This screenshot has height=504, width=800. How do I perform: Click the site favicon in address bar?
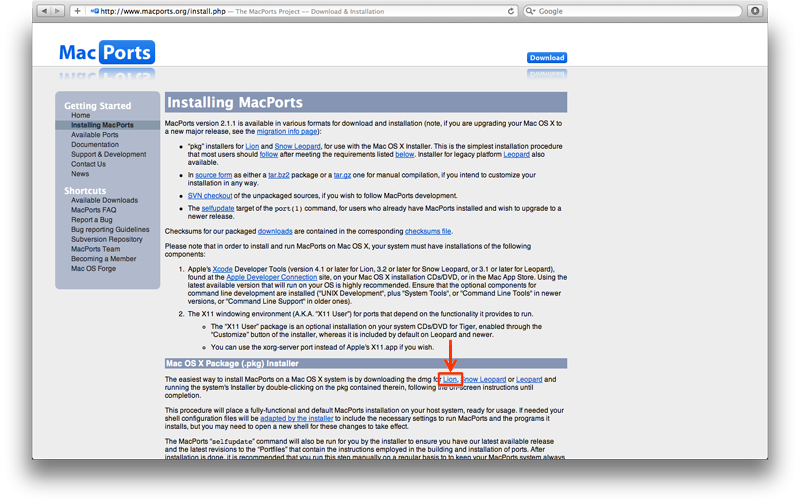click(95, 11)
